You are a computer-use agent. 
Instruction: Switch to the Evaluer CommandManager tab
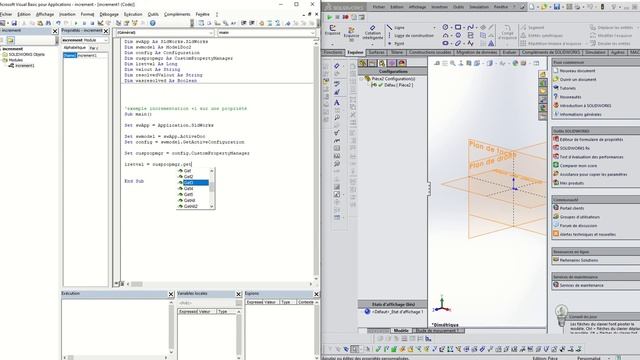[x=509, y=53]
